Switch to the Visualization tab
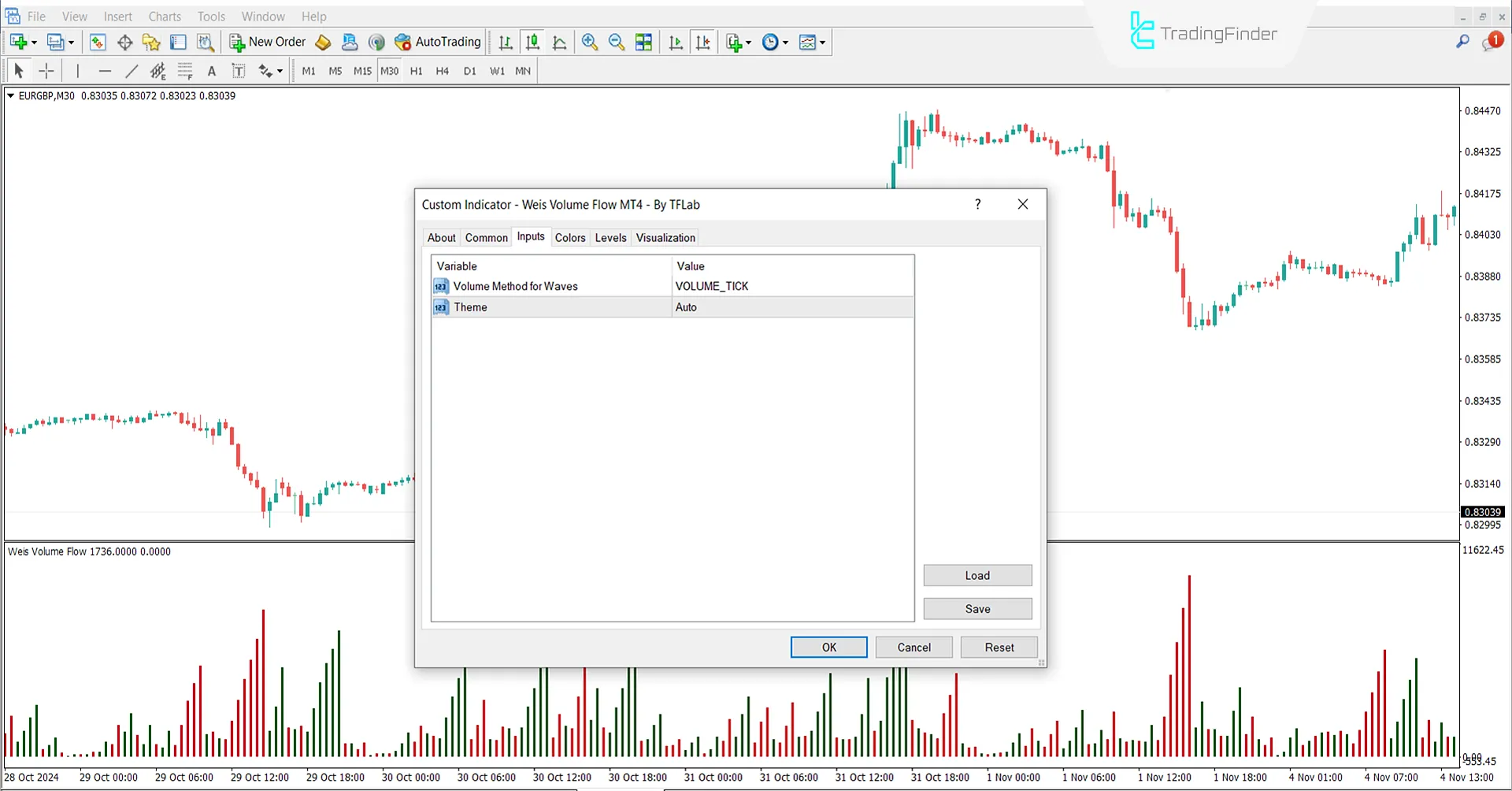The image size is (1512, 791). click(x=665, y=238)
